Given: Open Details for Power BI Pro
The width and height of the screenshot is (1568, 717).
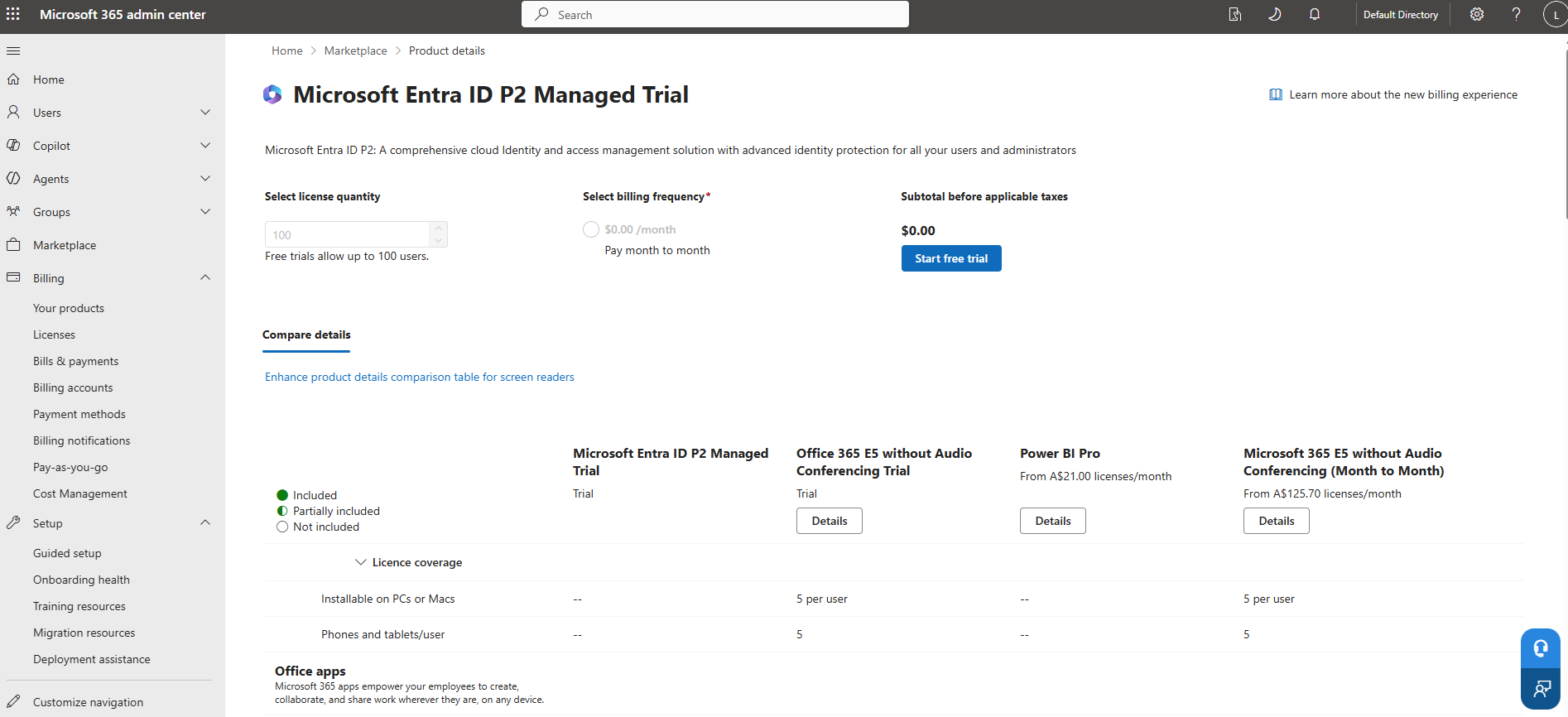Looking at the screenshot, I should click(1053, 521).
